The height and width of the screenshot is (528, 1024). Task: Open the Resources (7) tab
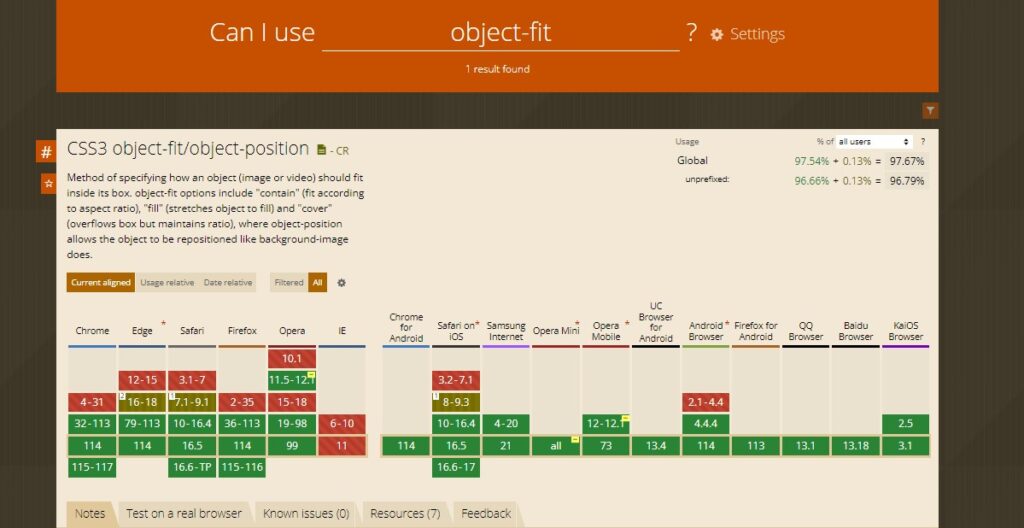coord(405,514)
